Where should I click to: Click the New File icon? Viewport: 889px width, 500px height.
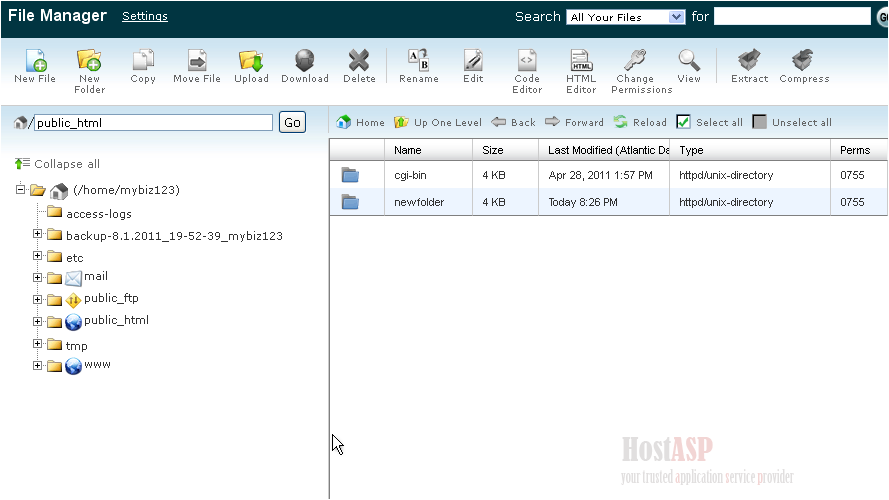coord(35,61)
